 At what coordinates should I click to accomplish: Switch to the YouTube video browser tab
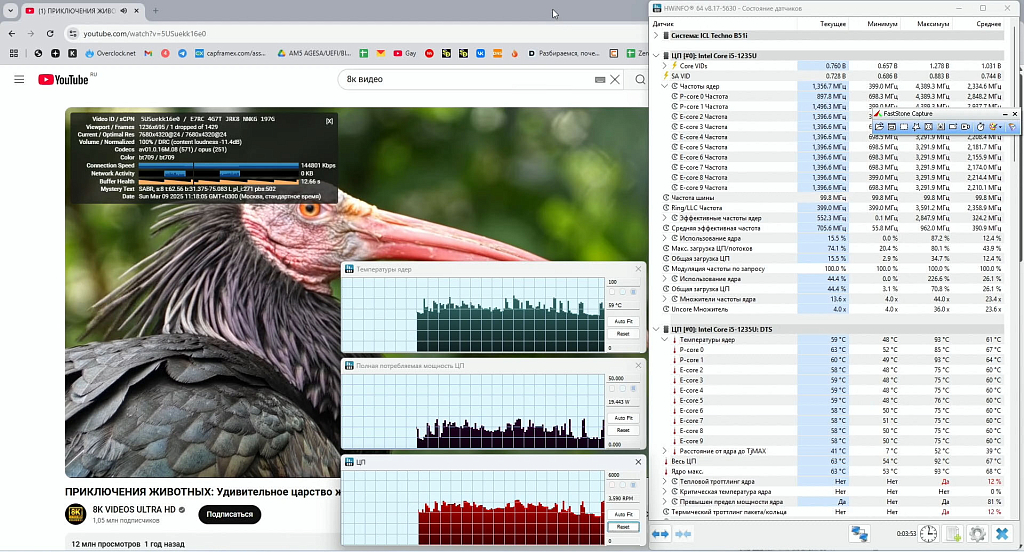click(75, 10)
